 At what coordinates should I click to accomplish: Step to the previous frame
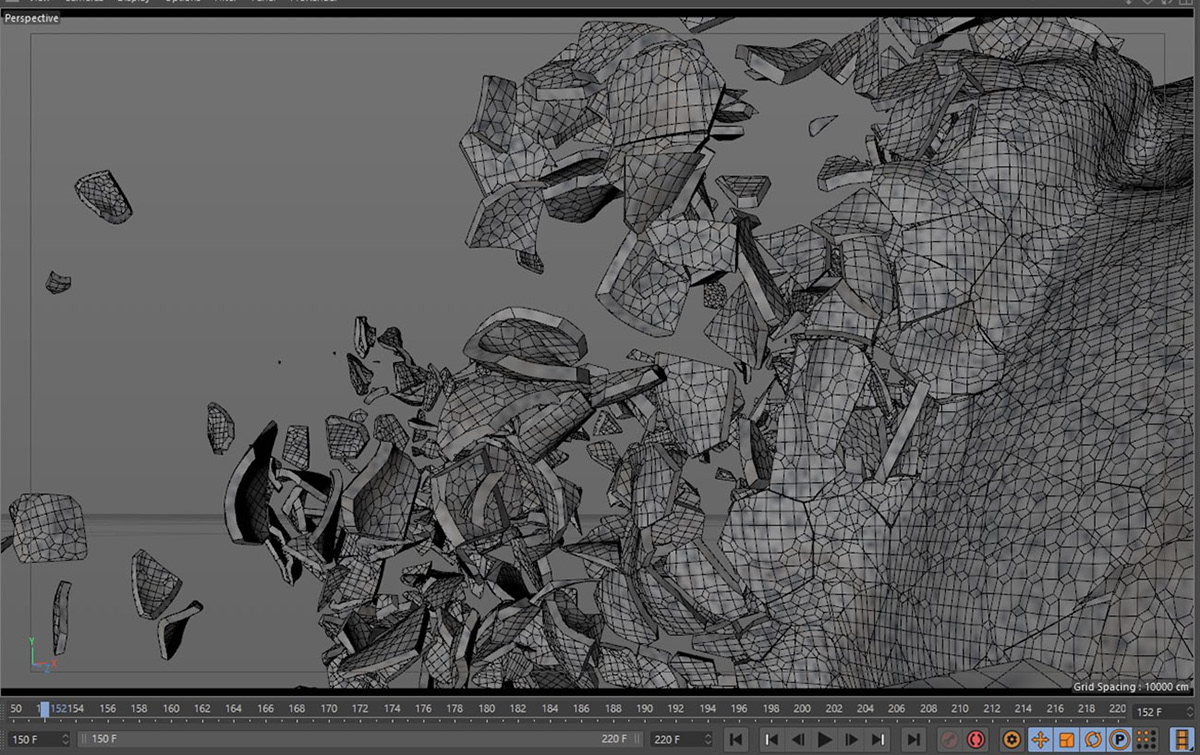pyautogui.click(x=797, y=740)
